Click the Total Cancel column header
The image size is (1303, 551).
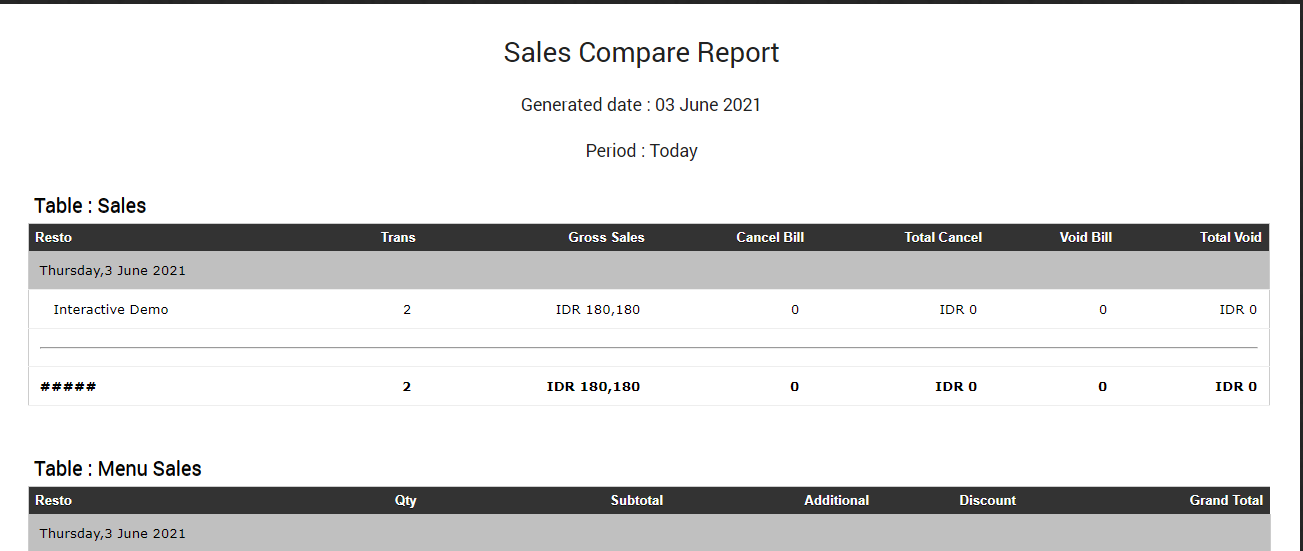click(943, 238)
